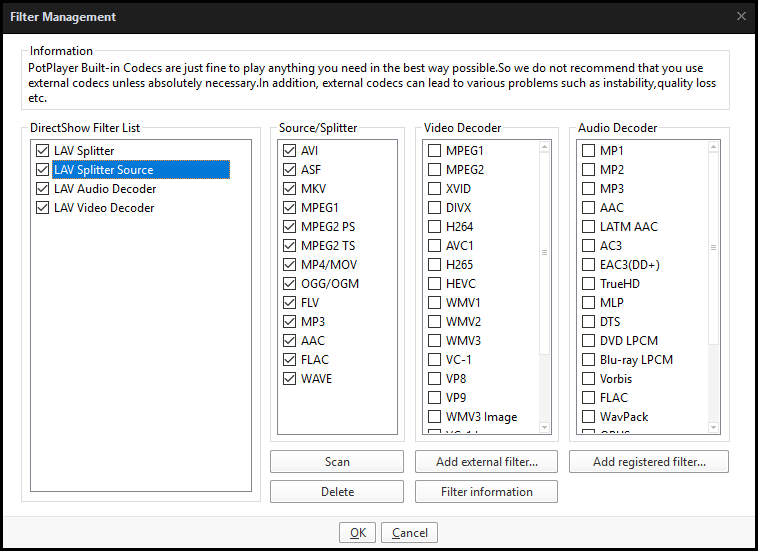Check the TrueHD audio decoder box
The width and height of the screenshot is (758, 551).
(588, 284)
